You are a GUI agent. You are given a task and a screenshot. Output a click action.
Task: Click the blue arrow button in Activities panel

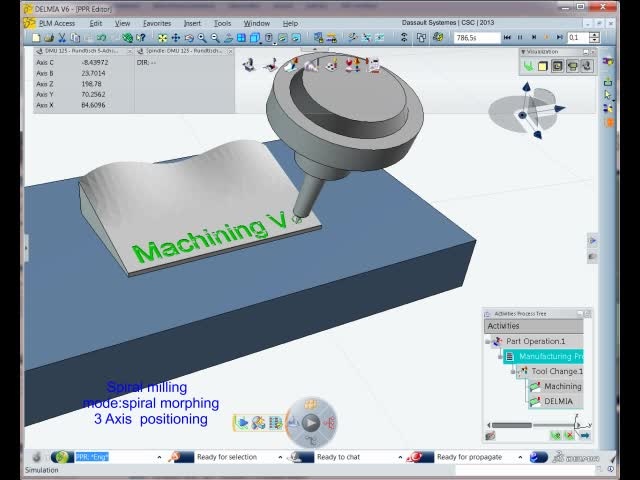(x=584, y=436)
